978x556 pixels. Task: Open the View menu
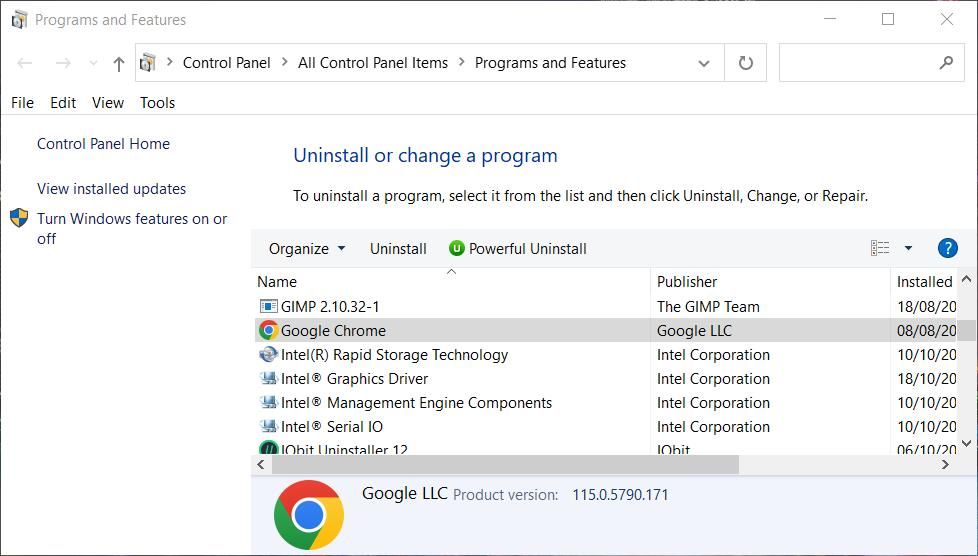tap(108, 102)
